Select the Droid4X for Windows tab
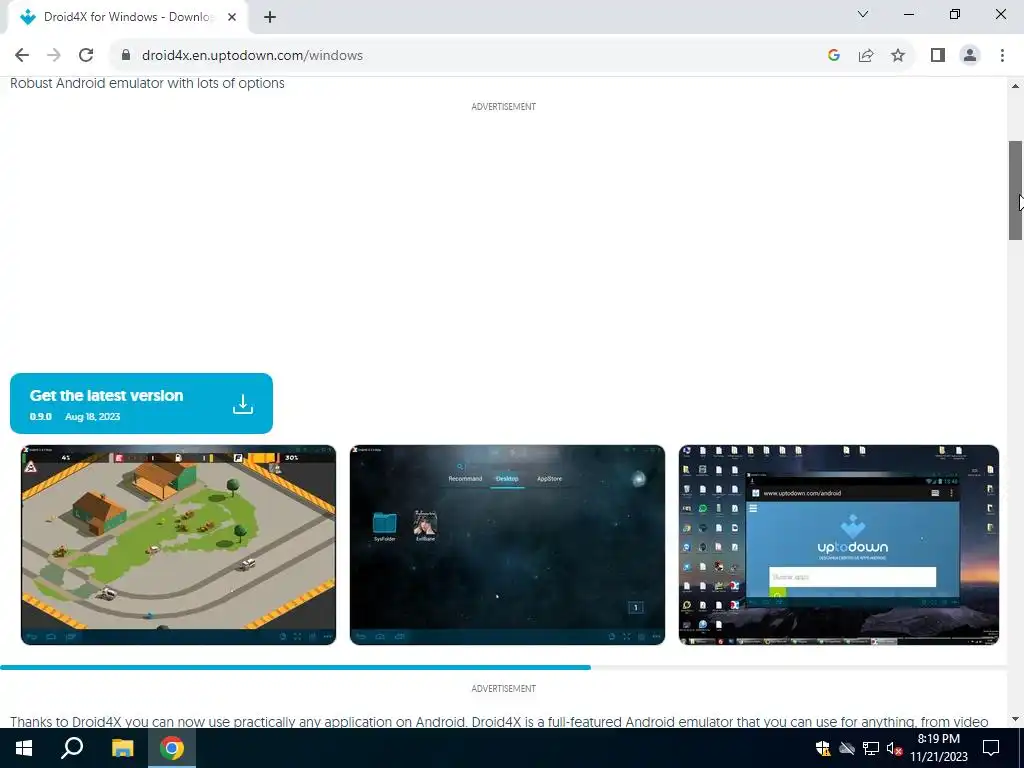 click(127, 17)
